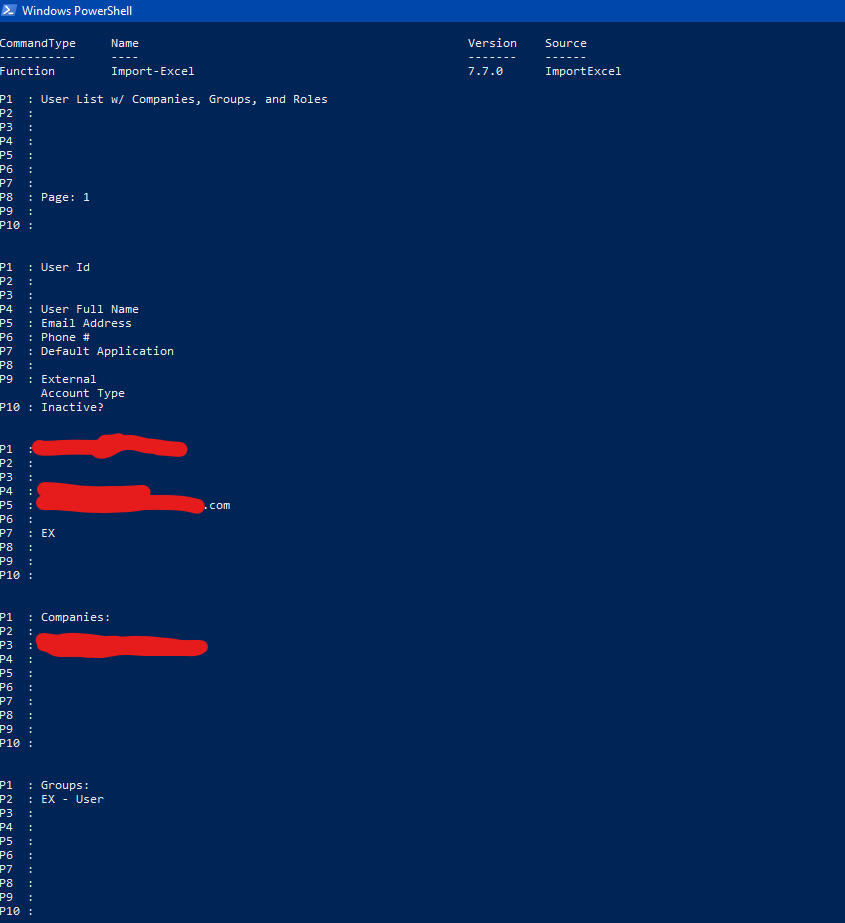
Task: Select the Companies: section heading
Action: [x=75, y=617]
